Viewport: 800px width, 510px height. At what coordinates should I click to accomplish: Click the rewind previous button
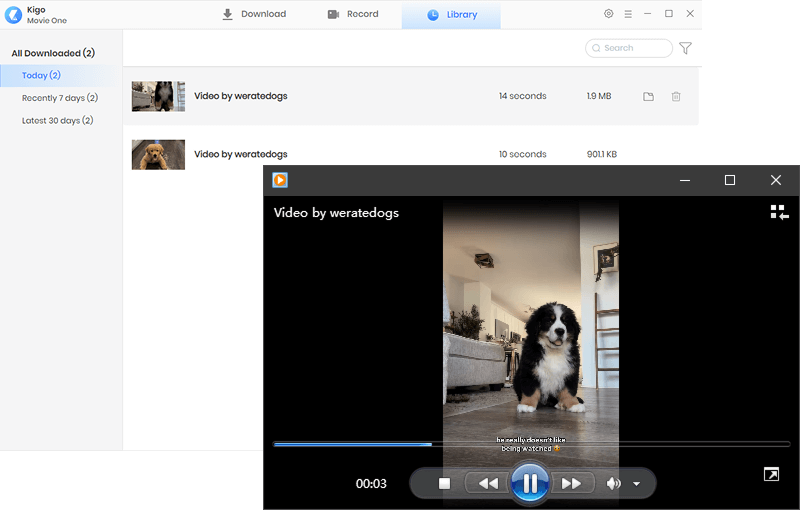tap(488, 483)
